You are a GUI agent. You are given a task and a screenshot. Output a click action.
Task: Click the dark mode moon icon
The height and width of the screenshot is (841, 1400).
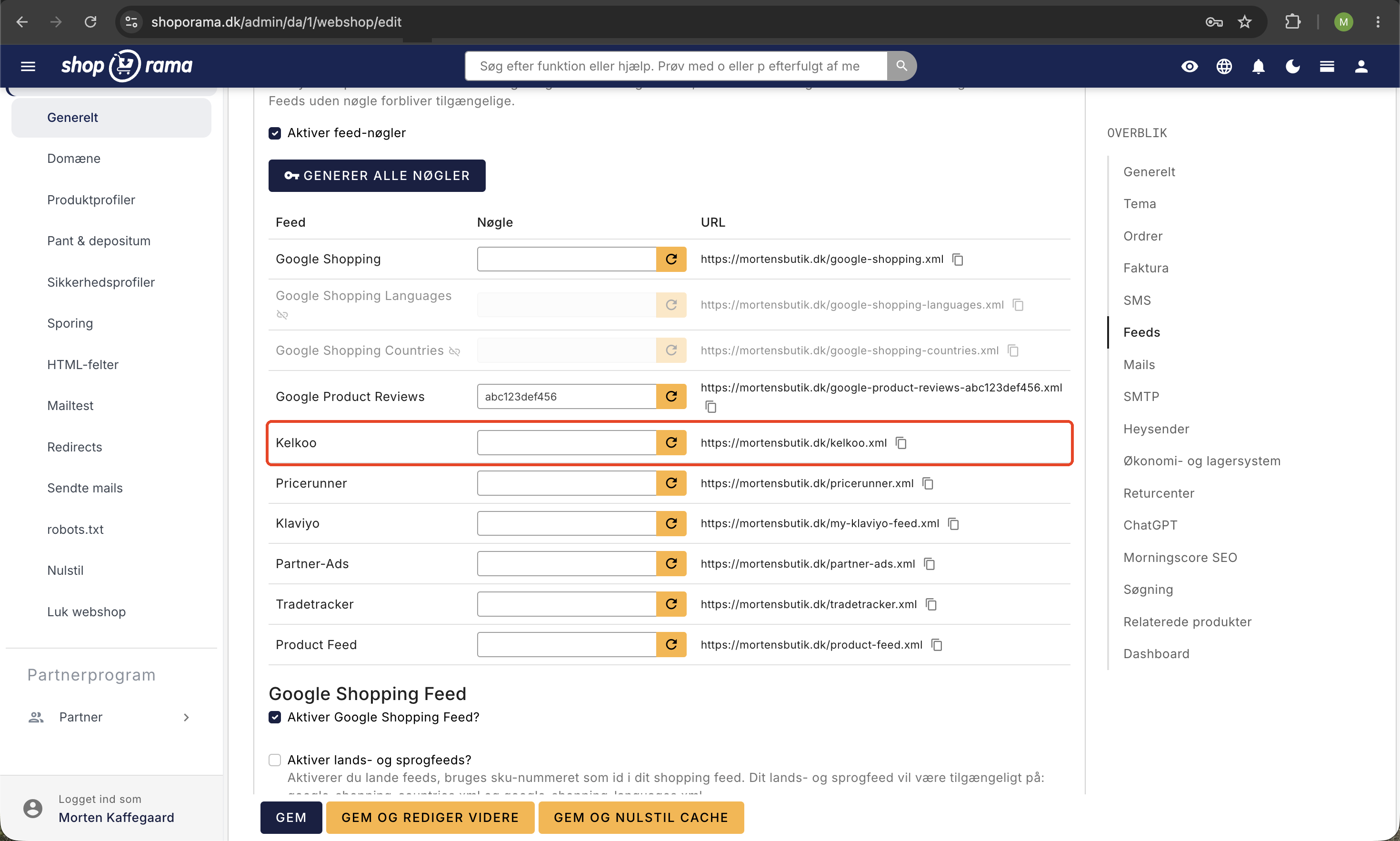click(1292, 66)
